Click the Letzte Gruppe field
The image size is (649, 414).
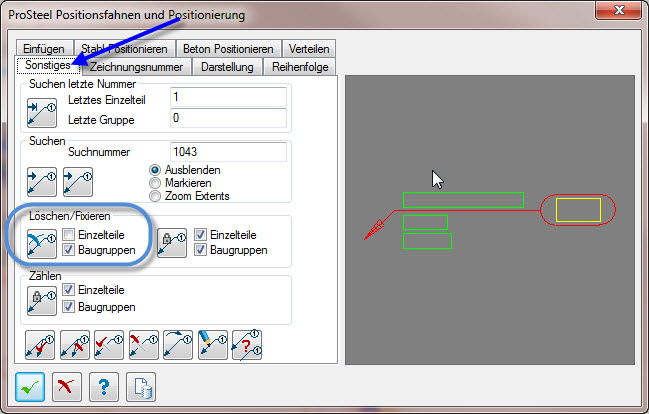click(x=228, y=118)
